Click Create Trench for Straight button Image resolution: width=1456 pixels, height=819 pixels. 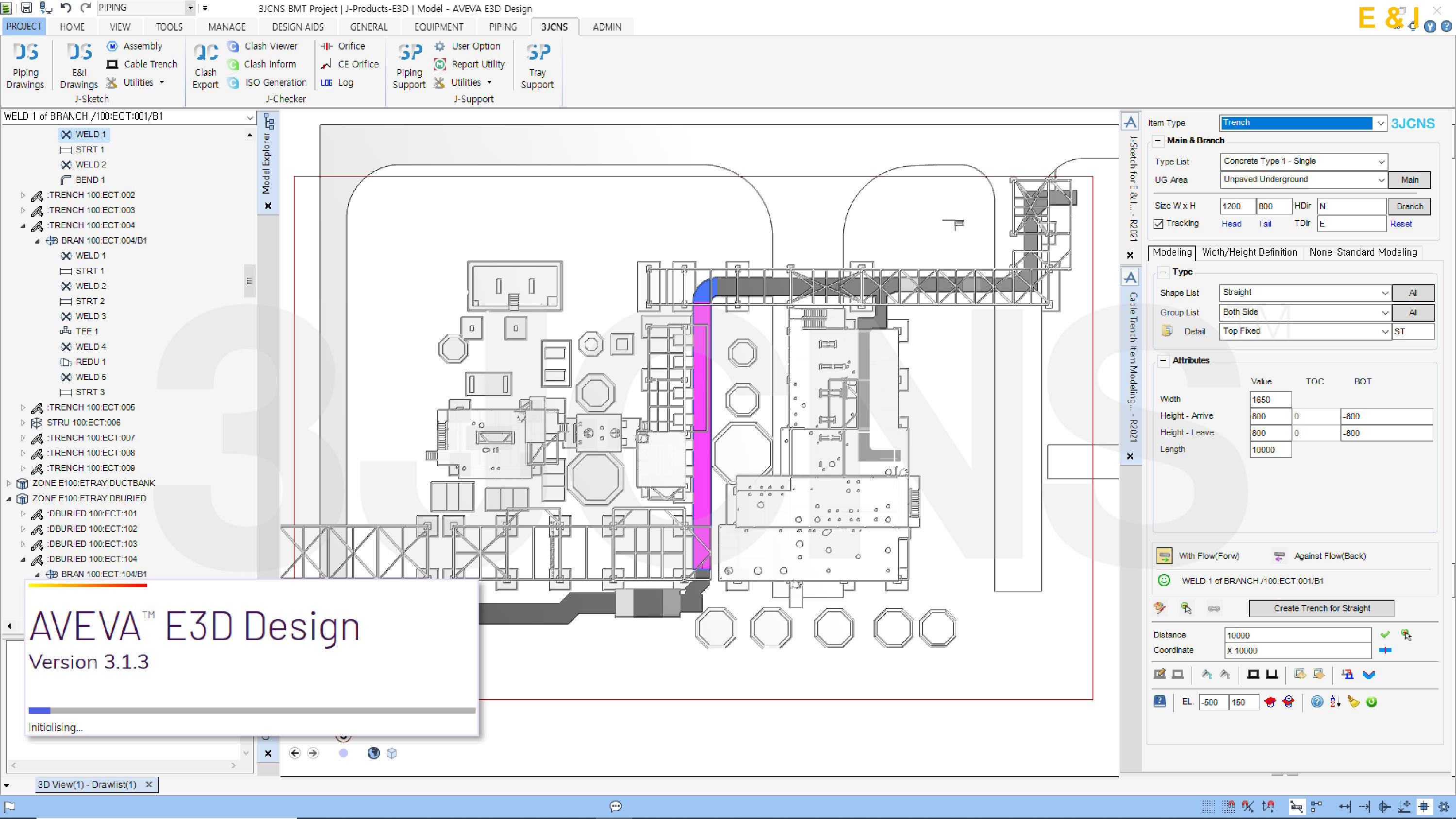click(x=1322, y=608)
